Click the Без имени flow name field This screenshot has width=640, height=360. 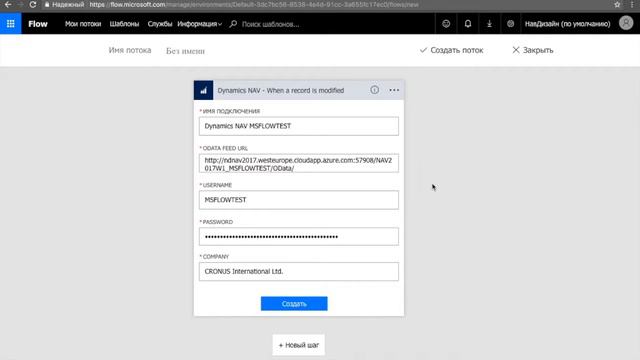point(185,51)
